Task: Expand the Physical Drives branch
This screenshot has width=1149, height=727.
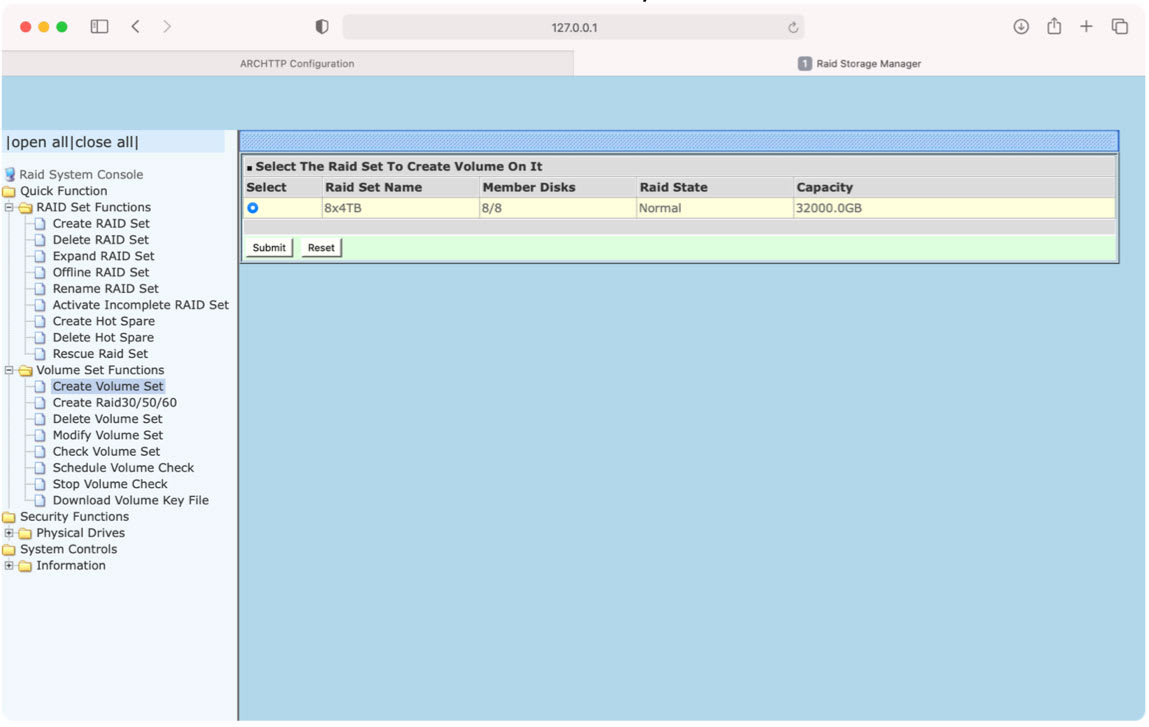Action: click(x=8, y=532)
